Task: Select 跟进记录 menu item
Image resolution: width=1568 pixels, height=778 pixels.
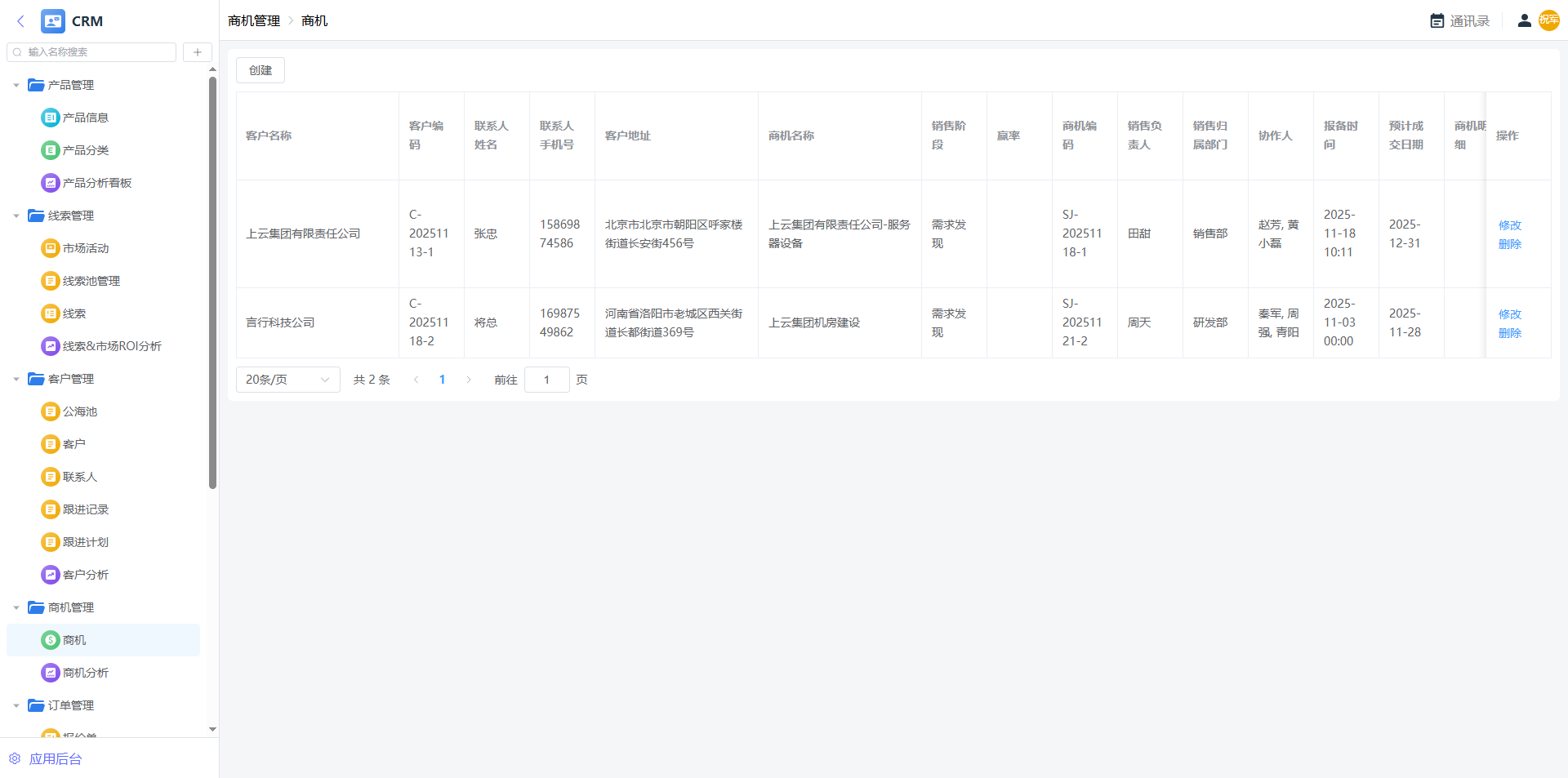Action: (86, 509)
